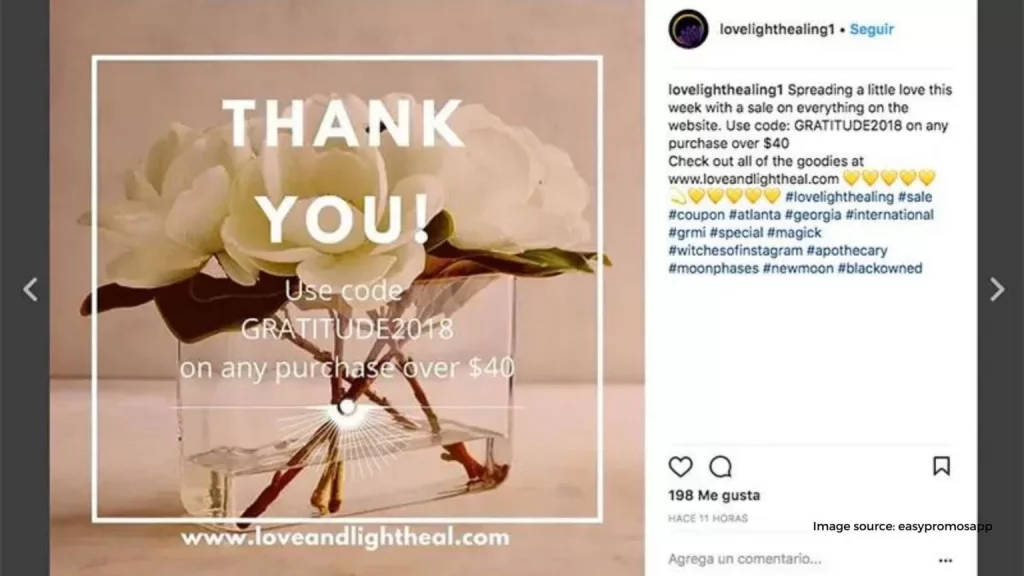This screenshot has height=576, width=1024.
Task: Open the #blackowned hashtag
Action: coord(880,268)
